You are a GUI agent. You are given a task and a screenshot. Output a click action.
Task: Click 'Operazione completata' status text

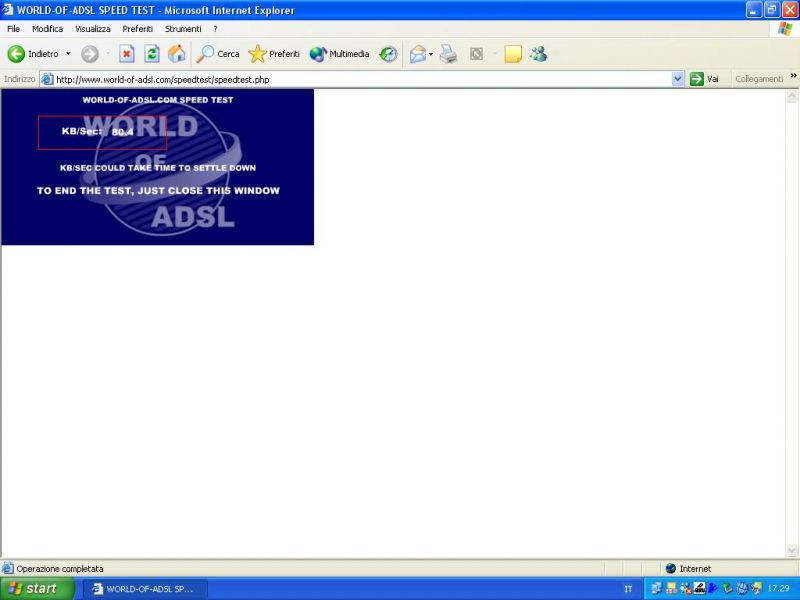pos(60,568)
